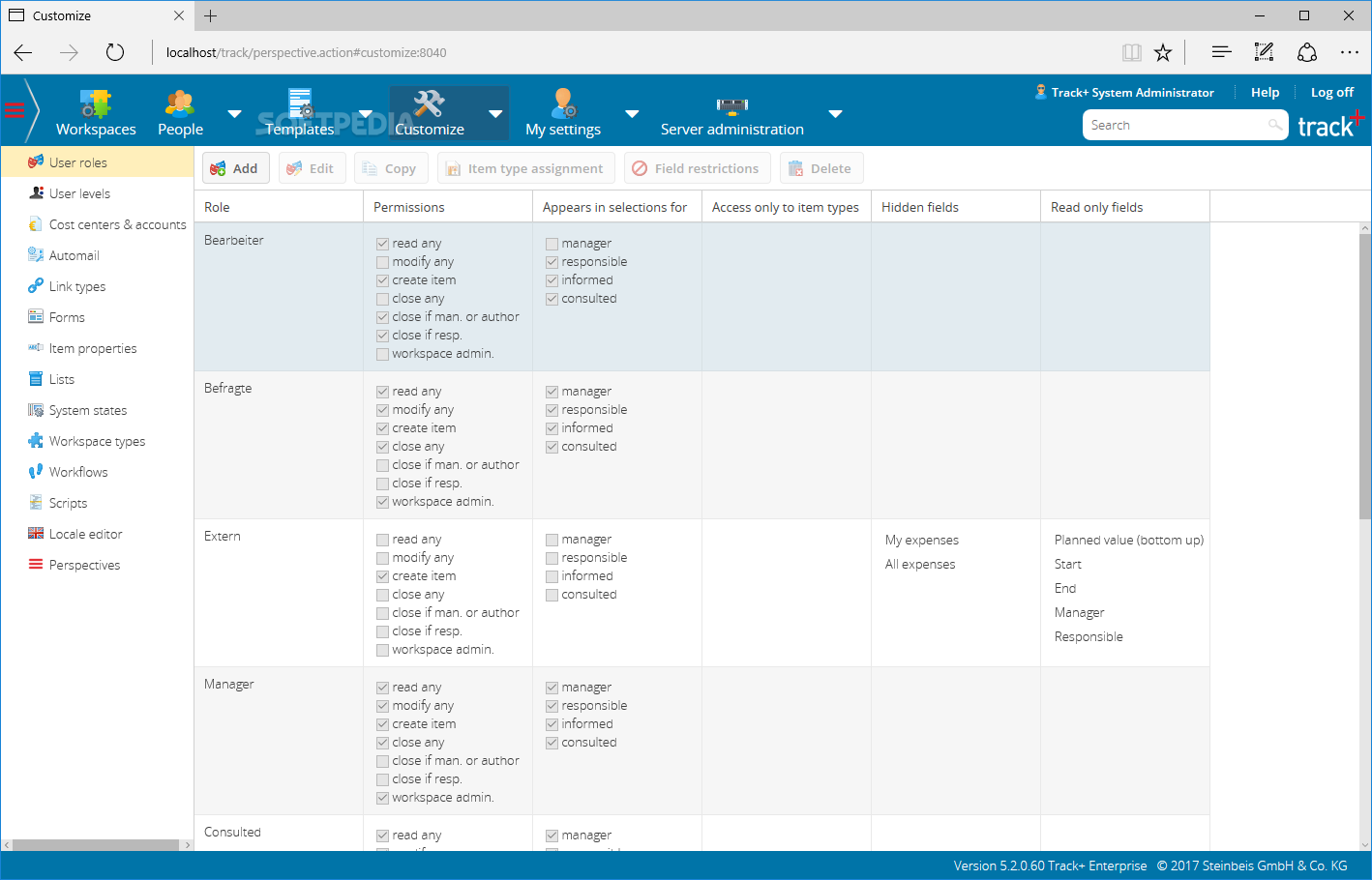The image size is (1372, 880).
Task: Toggle Bearbeiter 'read any' checkbox
Action: click(x=383, y=244)
